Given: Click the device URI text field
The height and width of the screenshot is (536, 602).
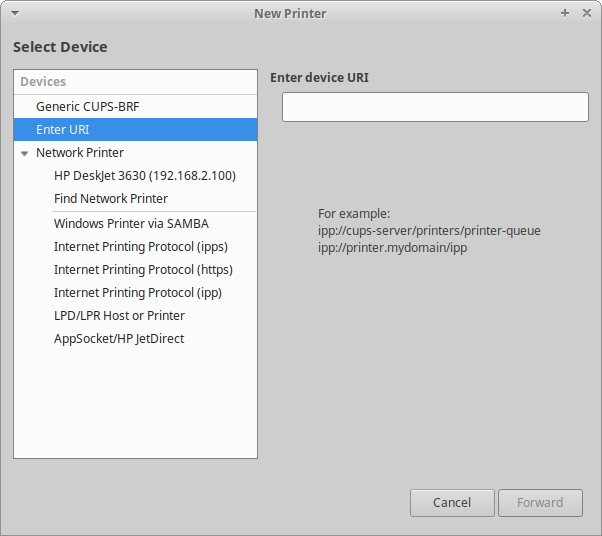Looking at the screenshot, I should pos(435,107).
